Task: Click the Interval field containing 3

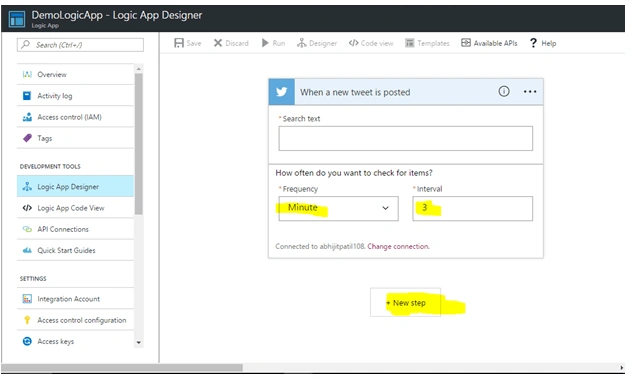Action: 472,209
